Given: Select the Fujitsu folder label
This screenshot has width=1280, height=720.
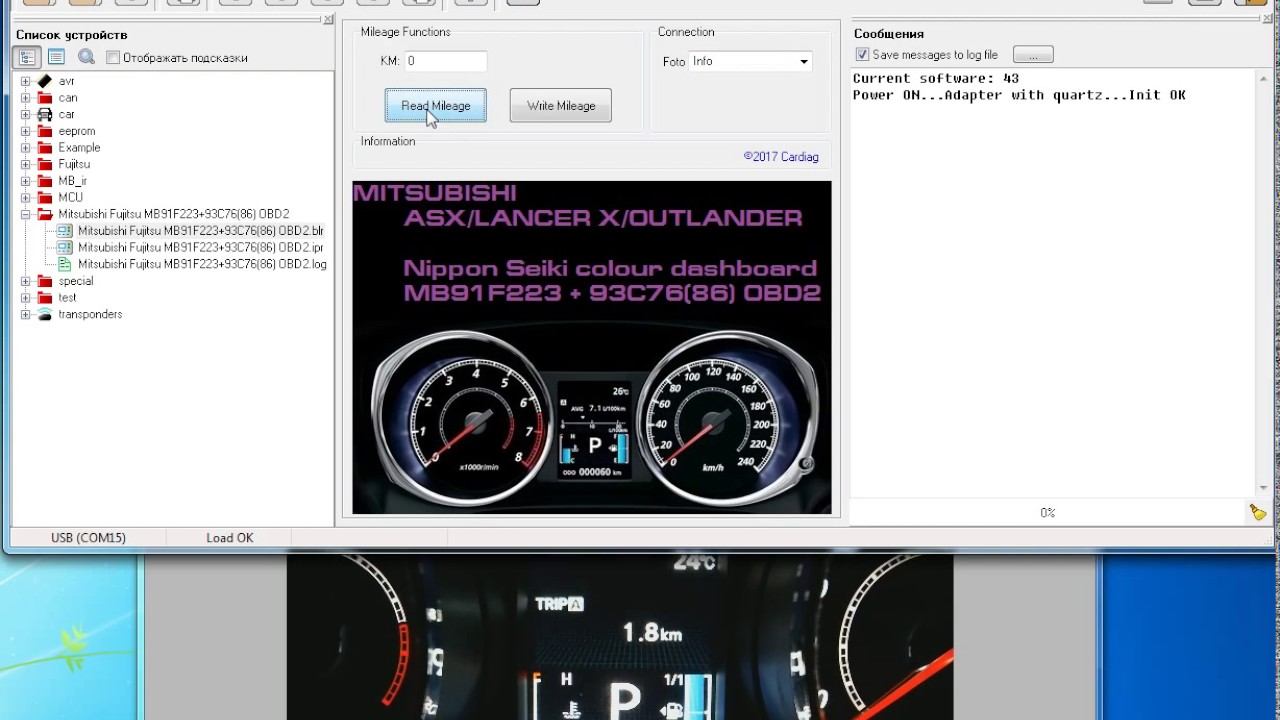Looking at the screenshot, I should (74, 164).
